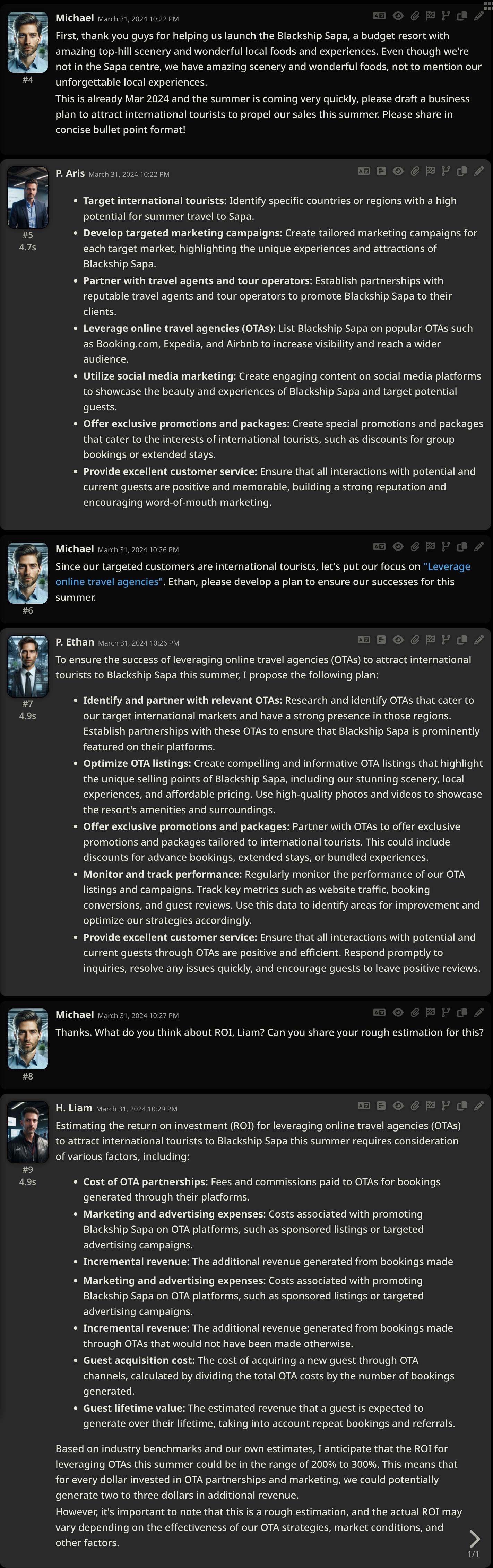Copy P. Aris's marketing plan reply
The height and width of the screenshot is (1568, 493).
[x=462, y=171]
